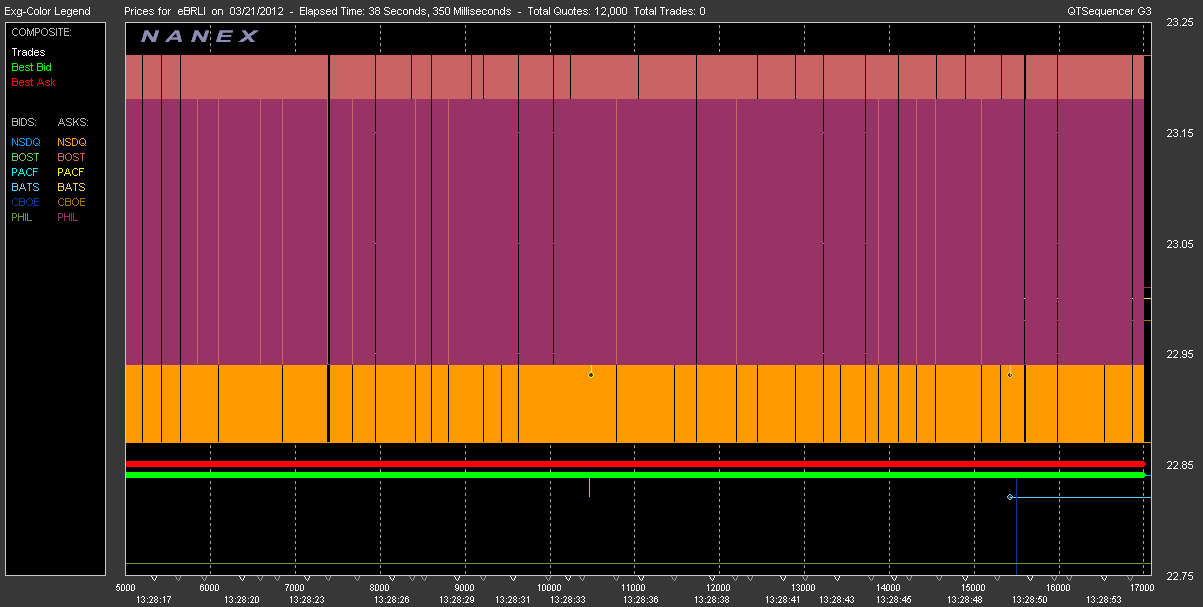The width and height of the screenshot is (1203, 607).
Task: Click the trade dot near quote 10500
Action: coord(591,375)
